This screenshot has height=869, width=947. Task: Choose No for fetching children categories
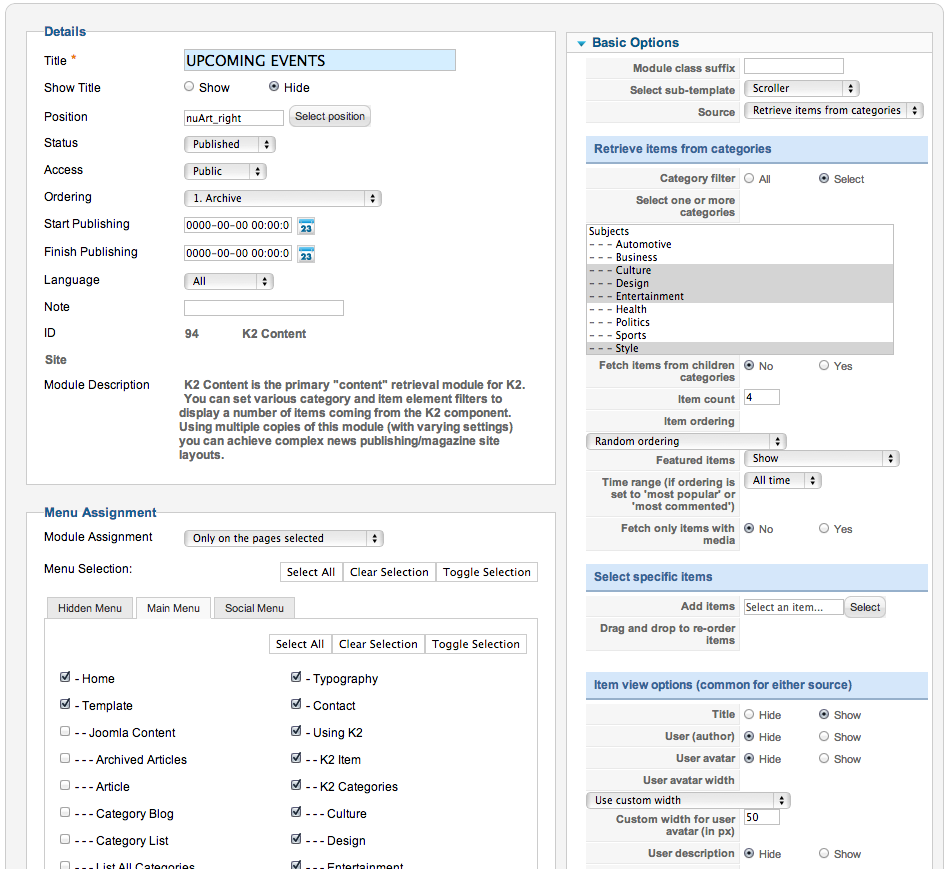click(x=749, y=365)
